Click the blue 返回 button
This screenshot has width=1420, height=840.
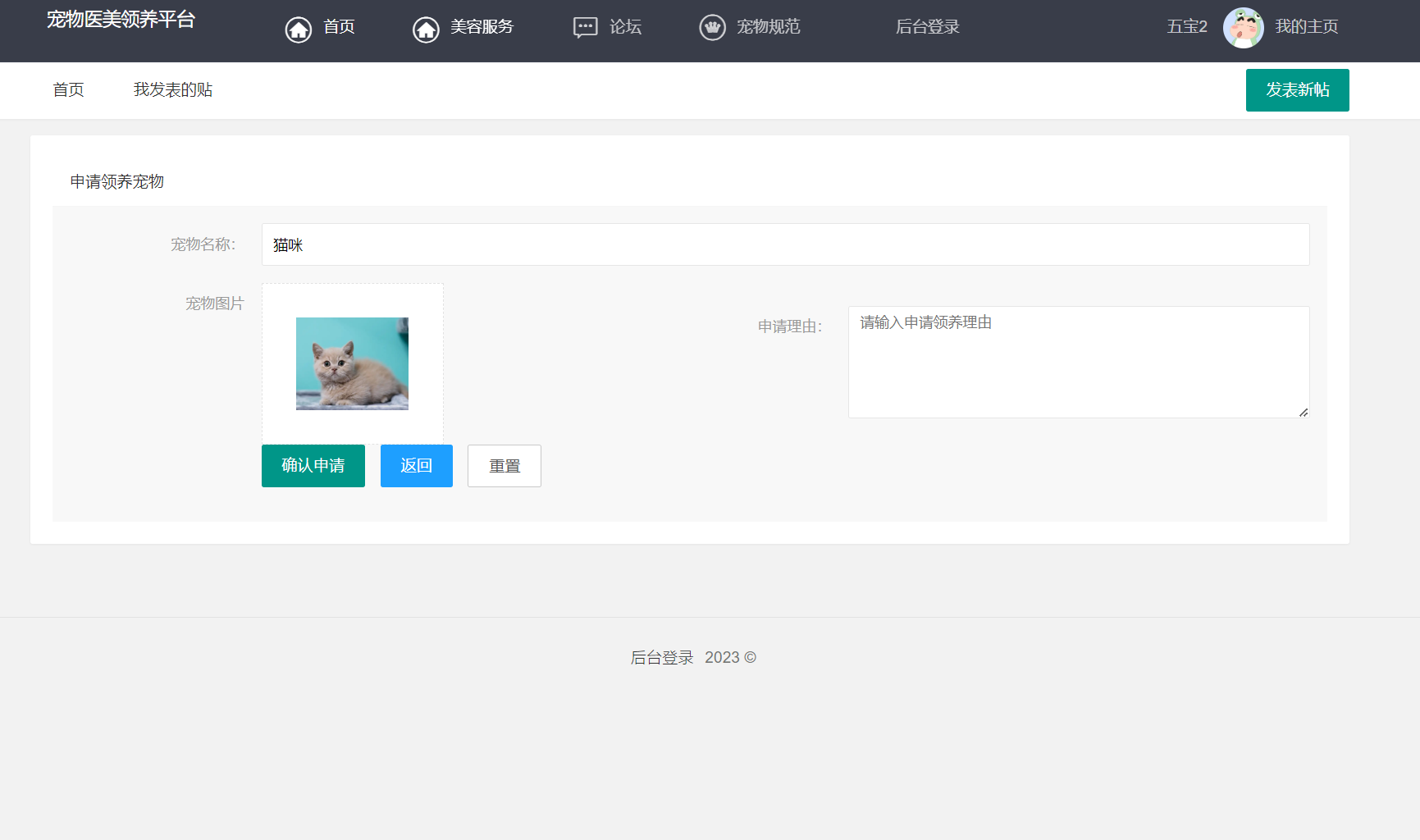[416, 465]
